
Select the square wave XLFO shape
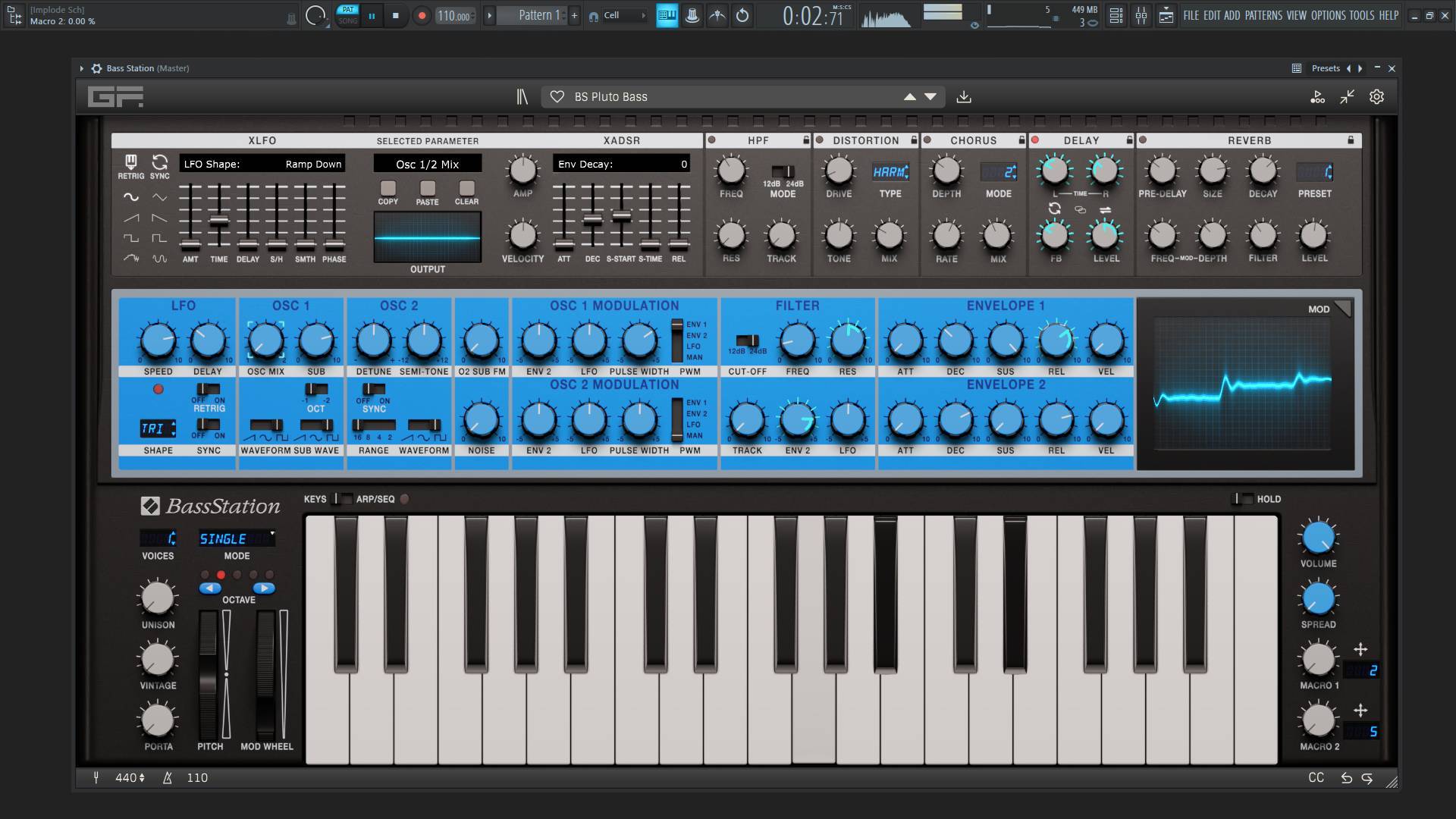pyautogui.click(x=131, y=238)
